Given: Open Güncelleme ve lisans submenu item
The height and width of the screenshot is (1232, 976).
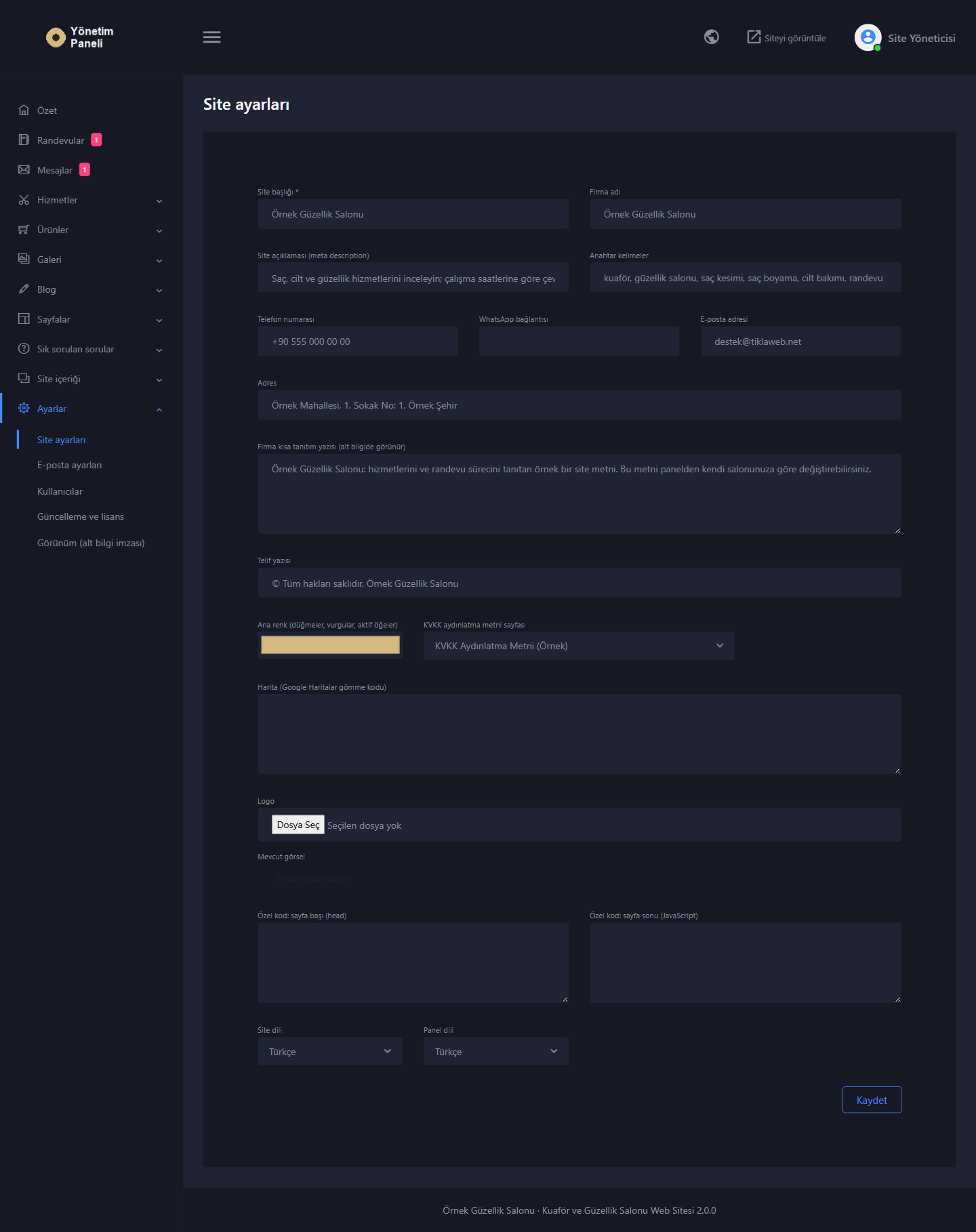Looking at the screenshot, I should (81, 517).
